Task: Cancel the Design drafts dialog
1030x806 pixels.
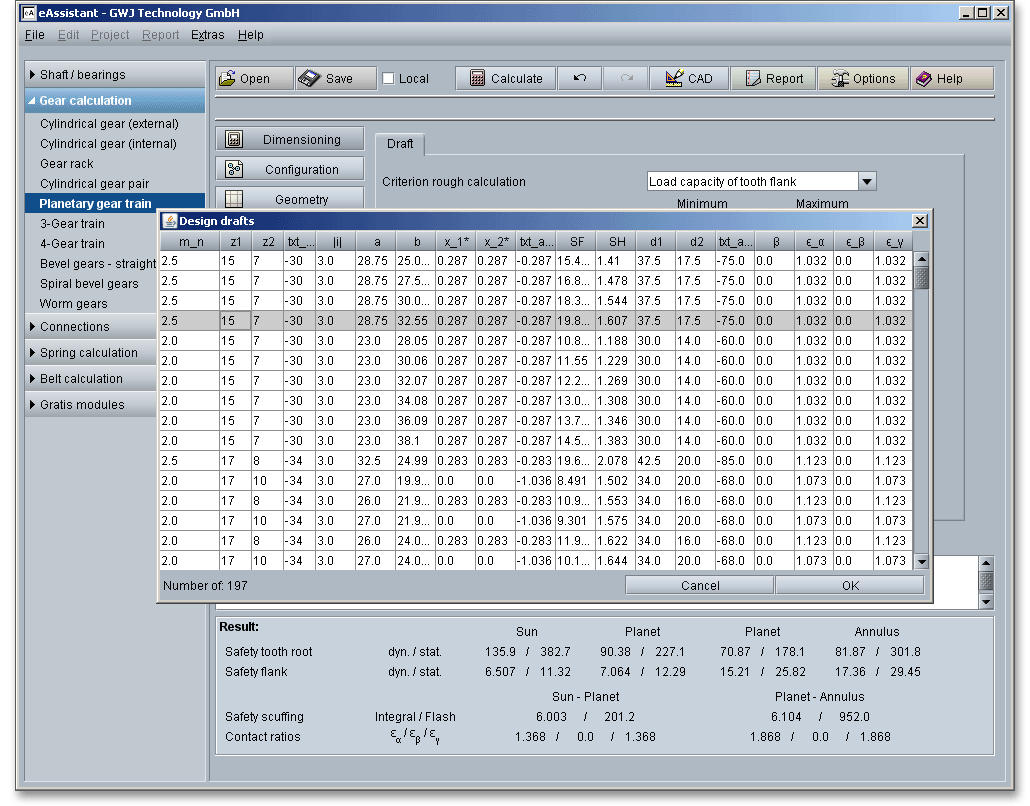Action: click(x=699, y=585)
